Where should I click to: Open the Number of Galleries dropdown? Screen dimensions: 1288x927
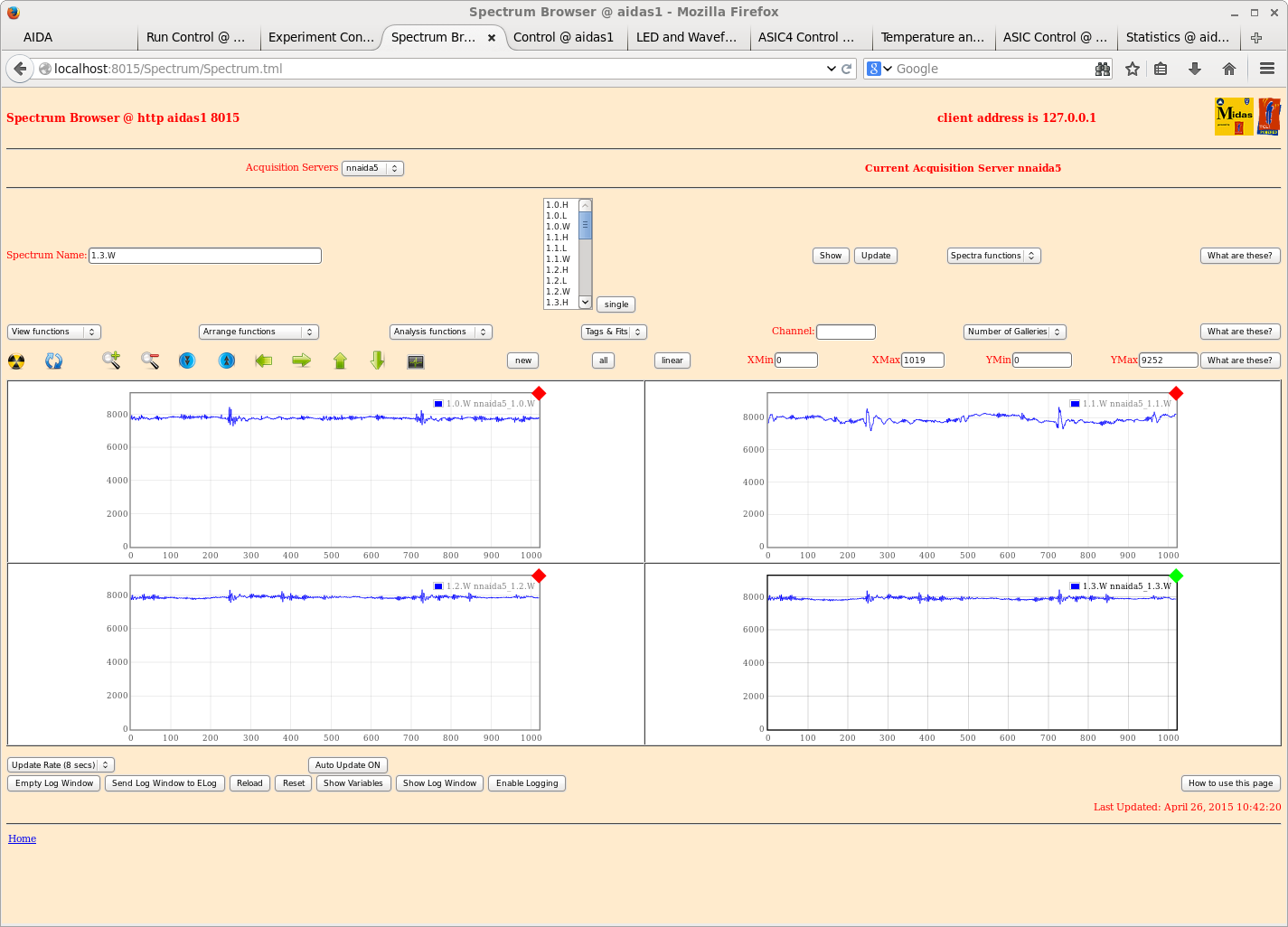(1015, 332)
